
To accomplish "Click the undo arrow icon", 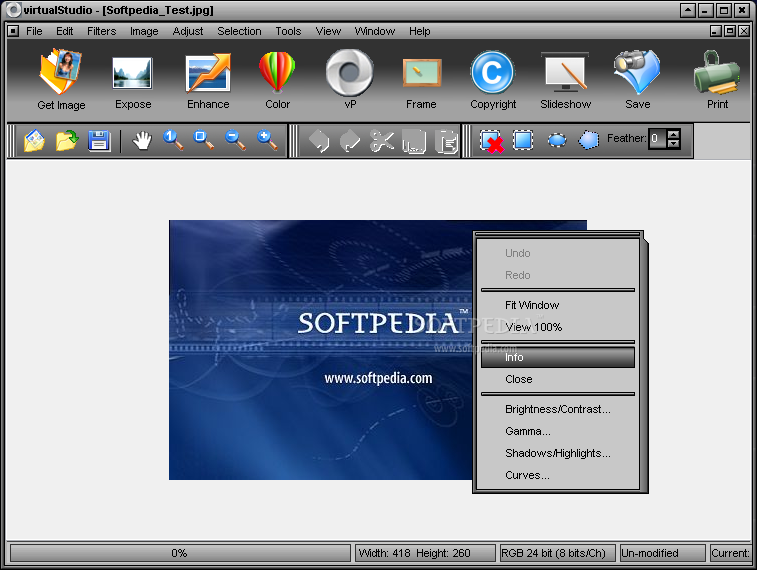I will [x=319, y=141].
